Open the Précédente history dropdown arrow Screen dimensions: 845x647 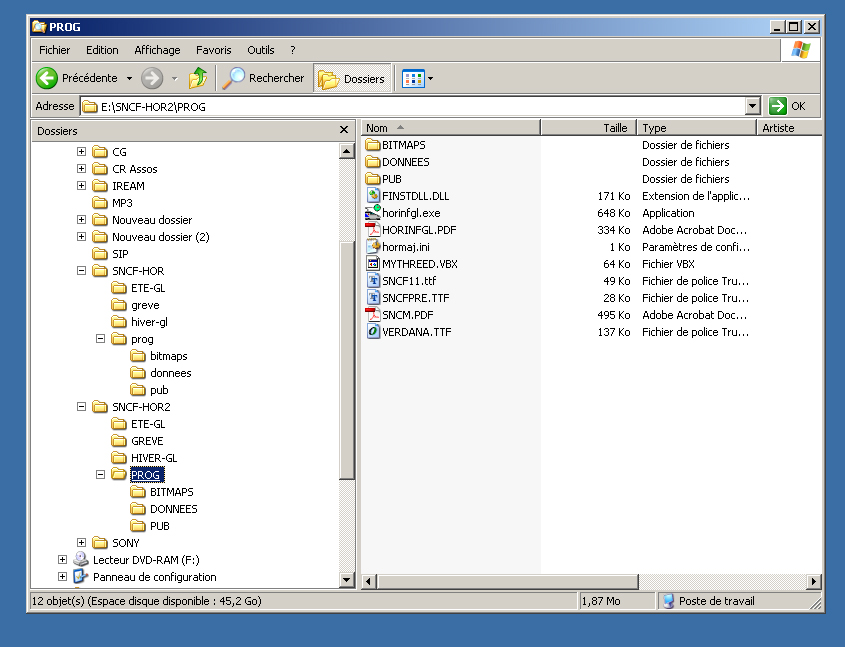pos(129,79)
